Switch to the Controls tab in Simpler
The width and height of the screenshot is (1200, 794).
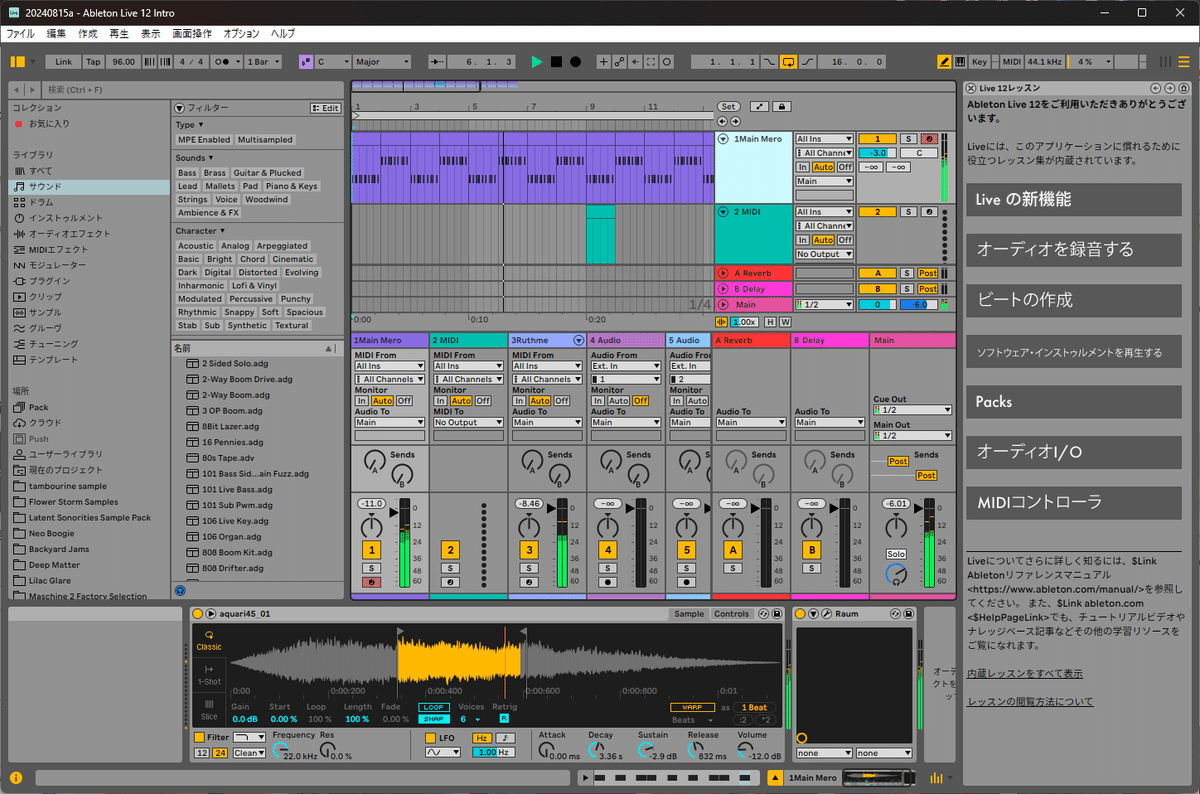[732, 614]
